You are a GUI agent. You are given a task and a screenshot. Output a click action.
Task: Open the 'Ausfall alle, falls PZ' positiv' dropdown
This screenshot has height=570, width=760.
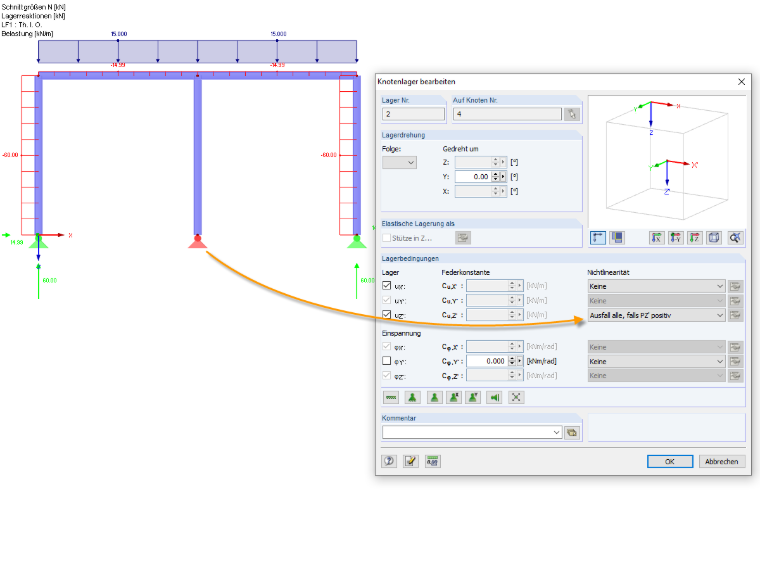coord(656,315)
